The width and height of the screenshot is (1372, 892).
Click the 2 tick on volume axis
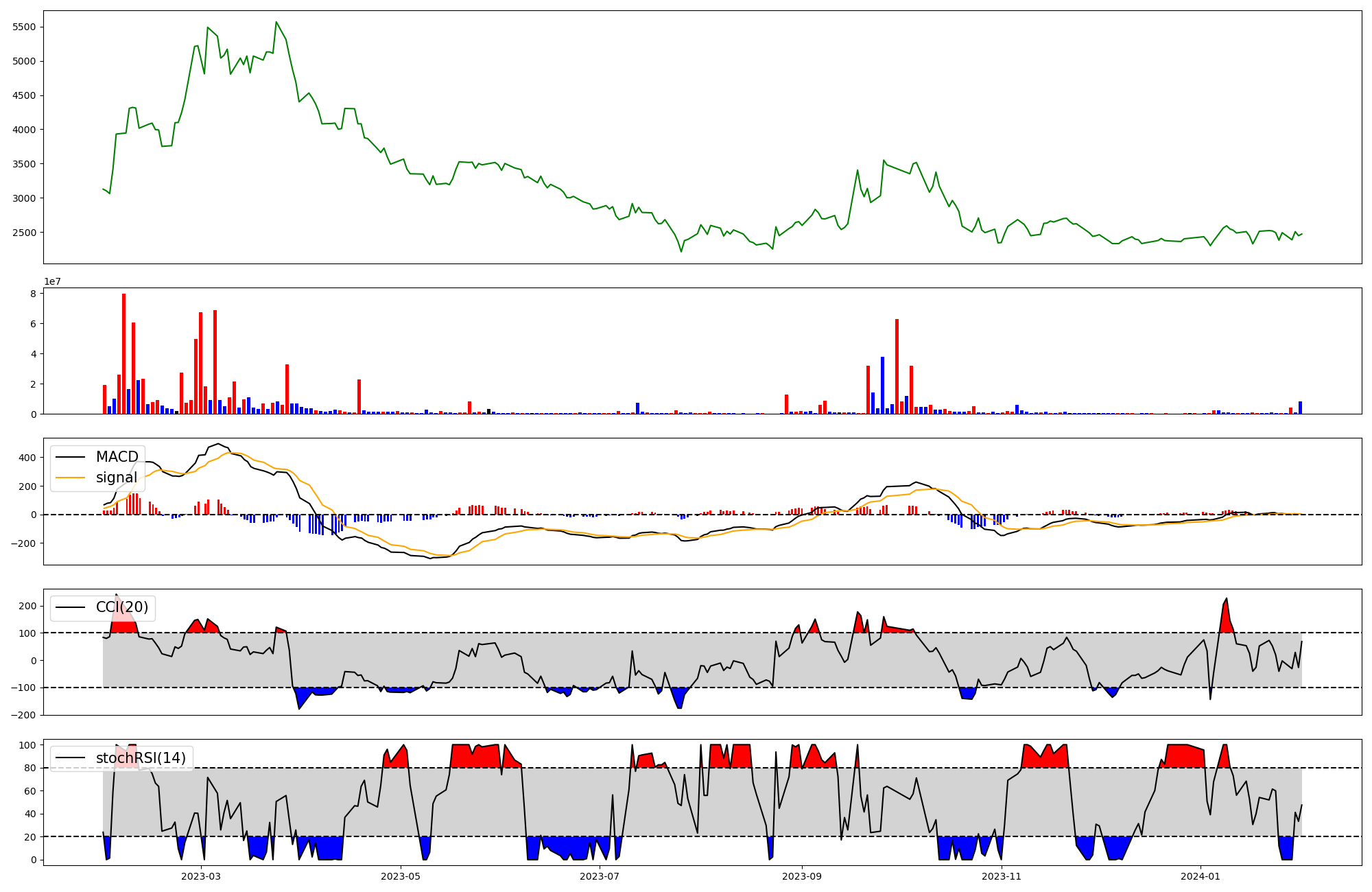34,384
